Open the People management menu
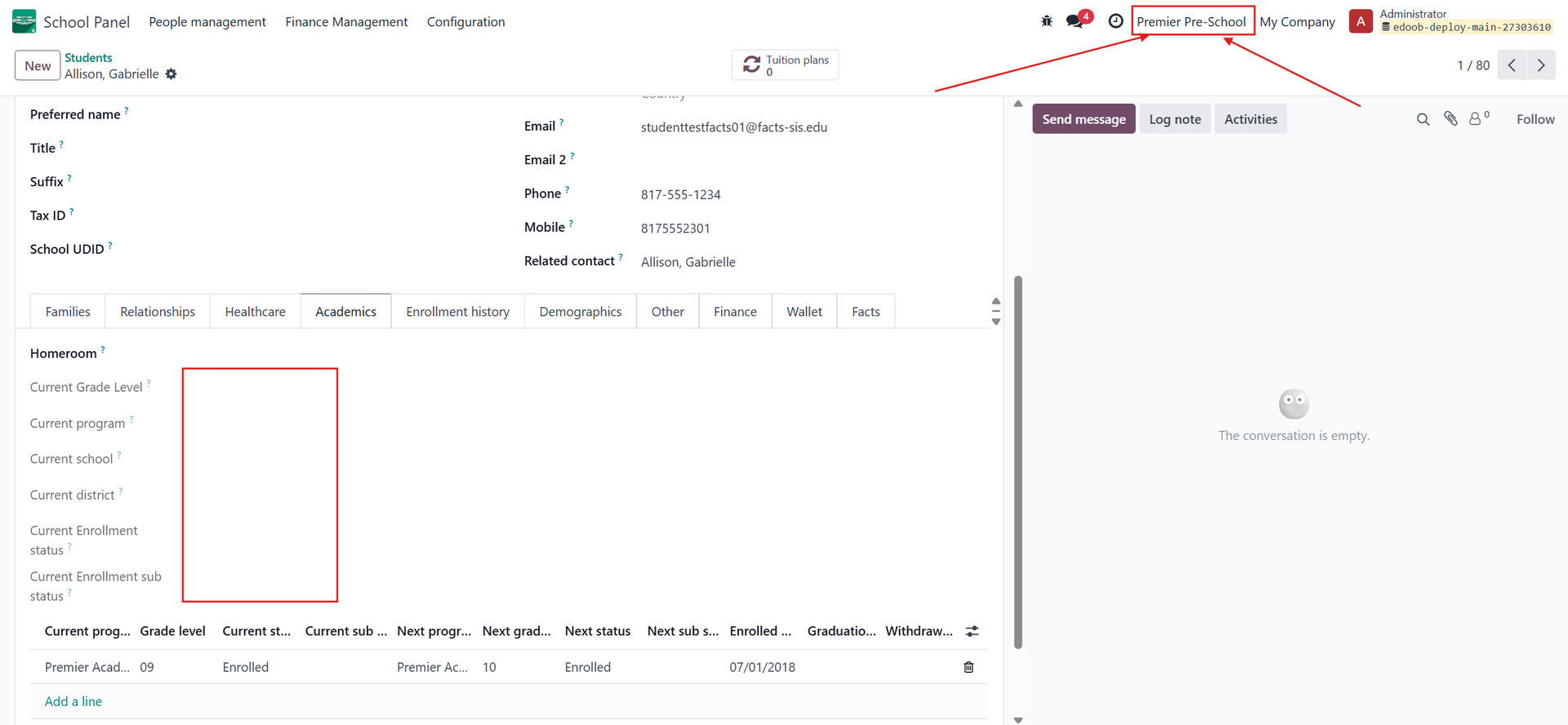 pos(207,21)
